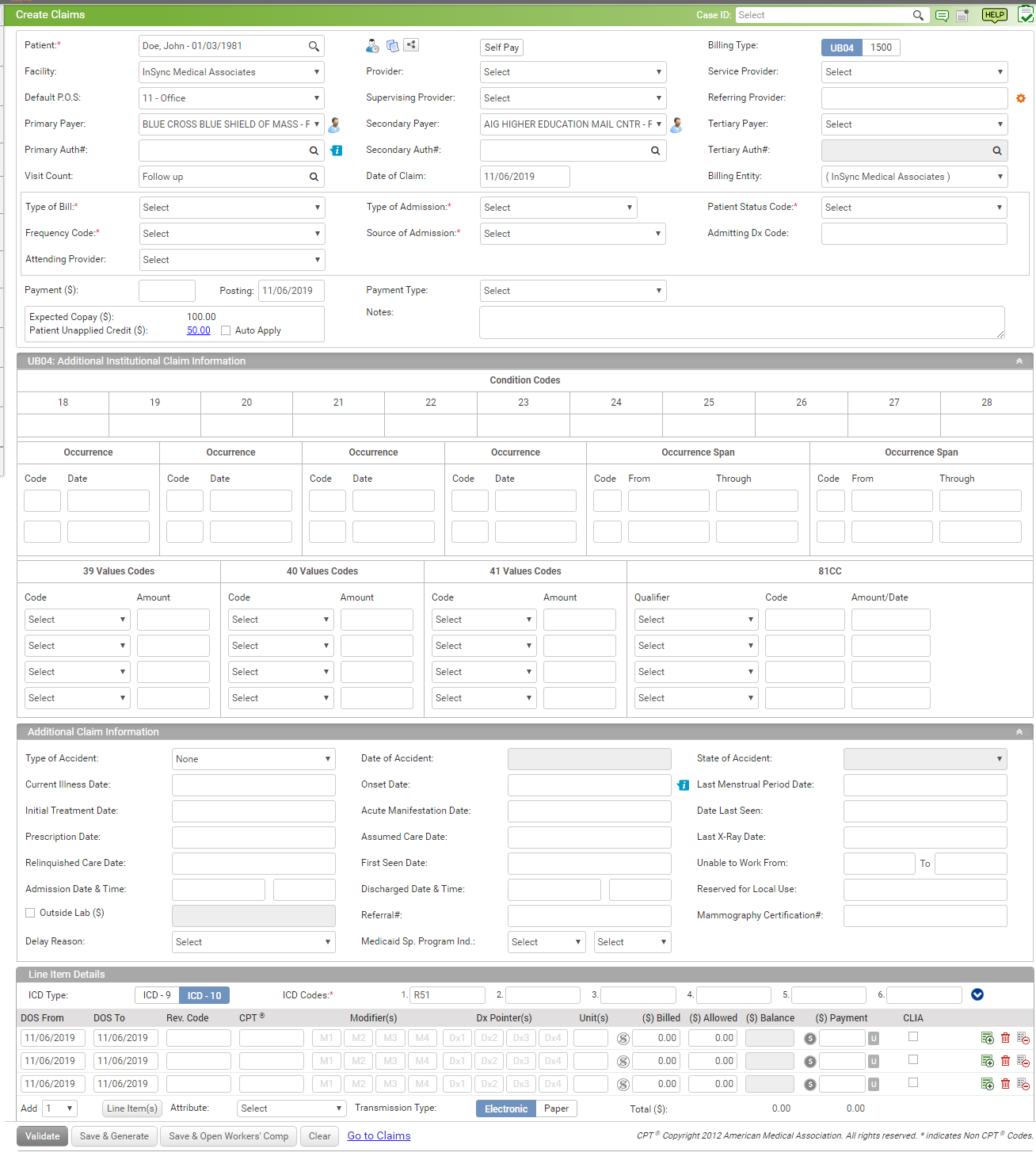Open the Type of Bill dropdown

[231, 208]
